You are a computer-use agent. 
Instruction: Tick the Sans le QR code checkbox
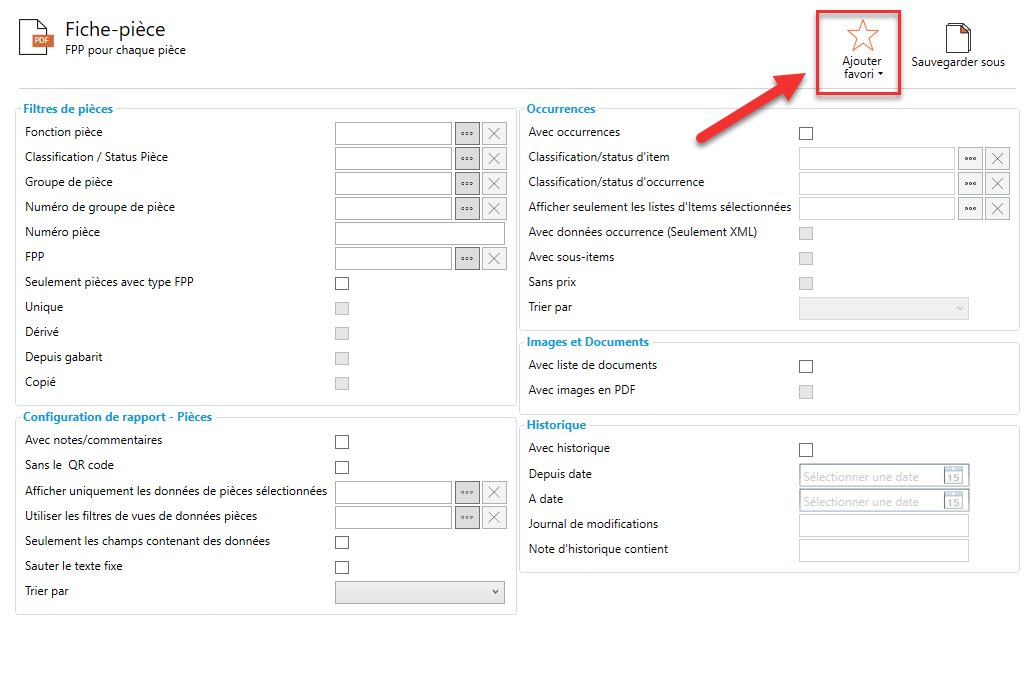342,467
